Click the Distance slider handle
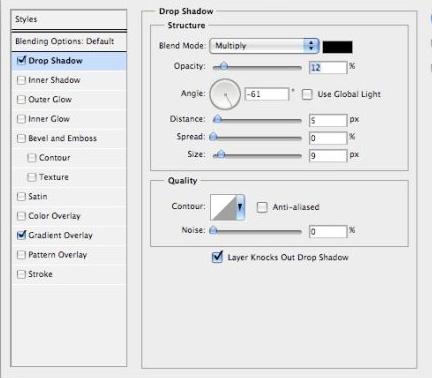 click(217, 119)
